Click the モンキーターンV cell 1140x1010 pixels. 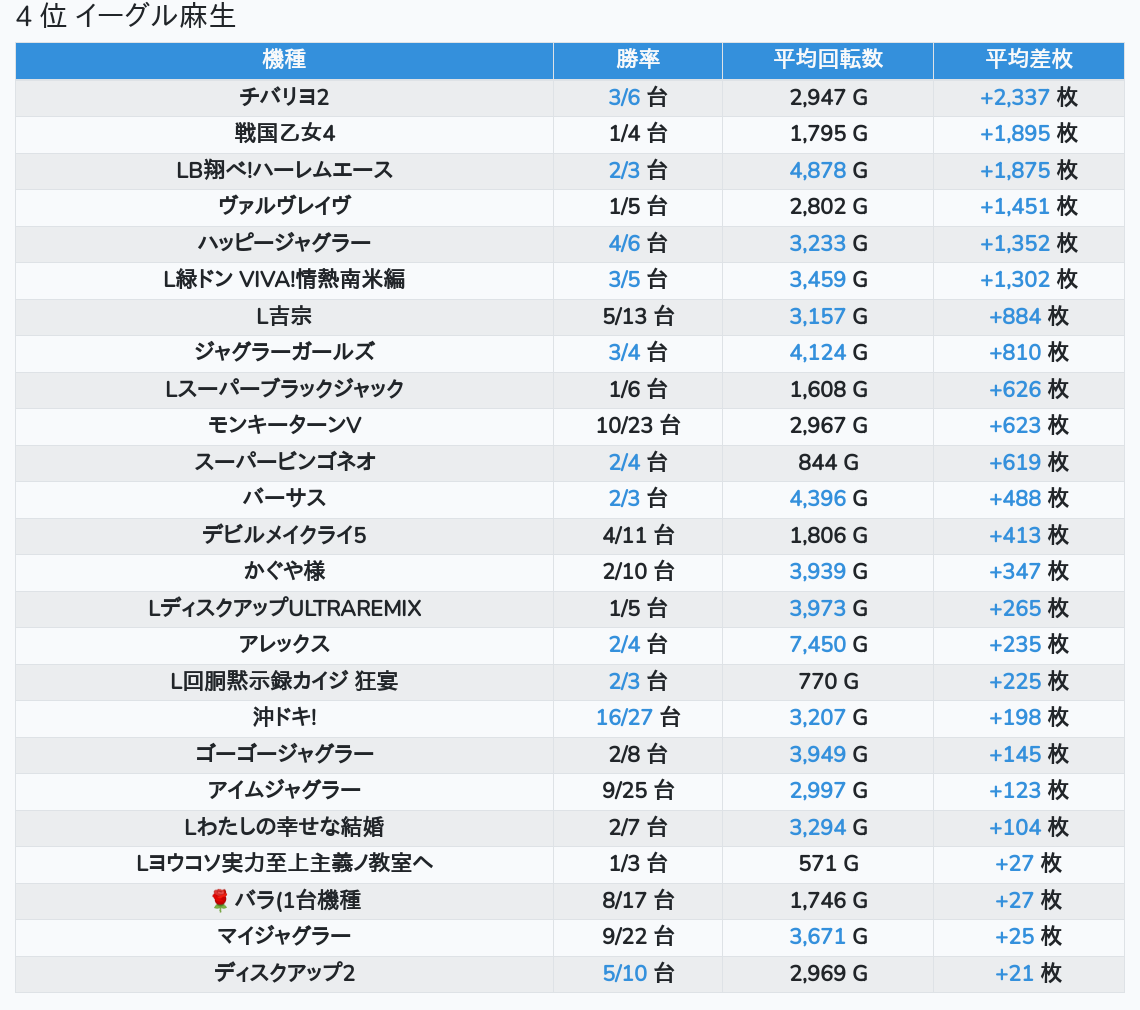284,425
